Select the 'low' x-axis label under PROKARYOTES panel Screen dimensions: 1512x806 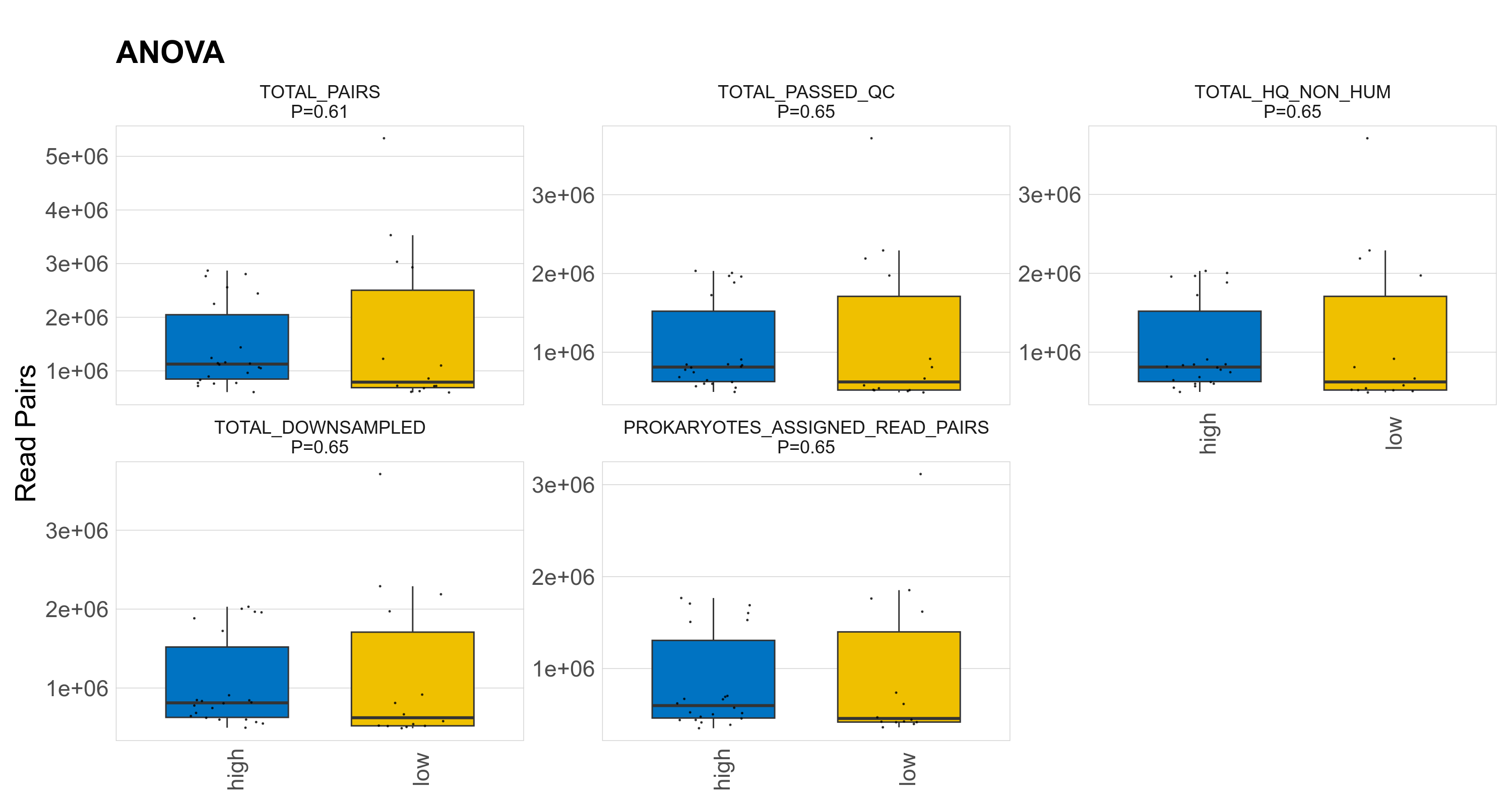[x=907, y=769]
